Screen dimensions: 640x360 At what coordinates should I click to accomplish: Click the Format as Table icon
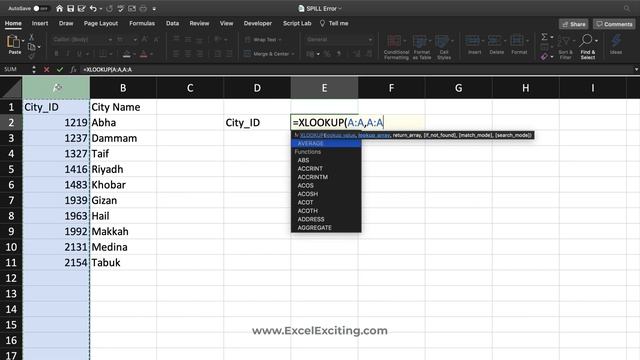(x=420, y=41)
